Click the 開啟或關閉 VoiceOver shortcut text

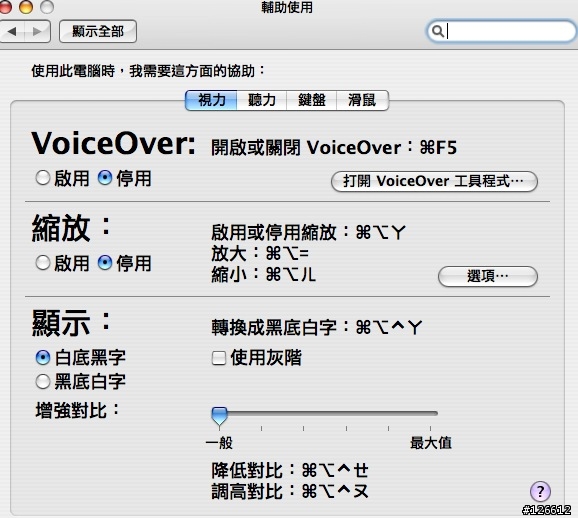334,147
